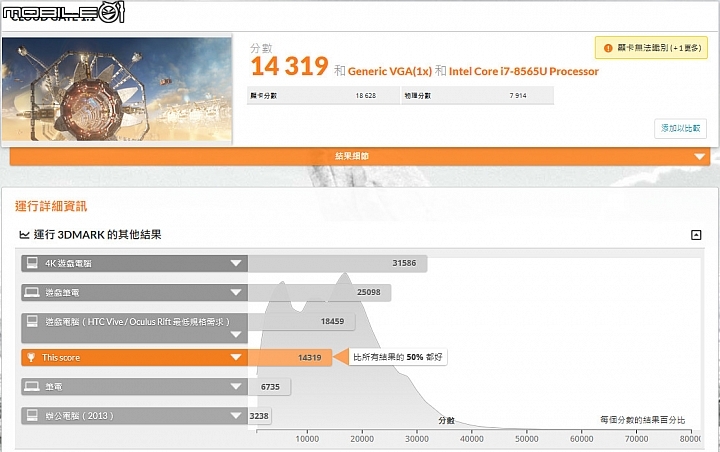Click the Generic VGA(1x) link
The height and width of the screenshot is (452, 720).
point(389,71)
